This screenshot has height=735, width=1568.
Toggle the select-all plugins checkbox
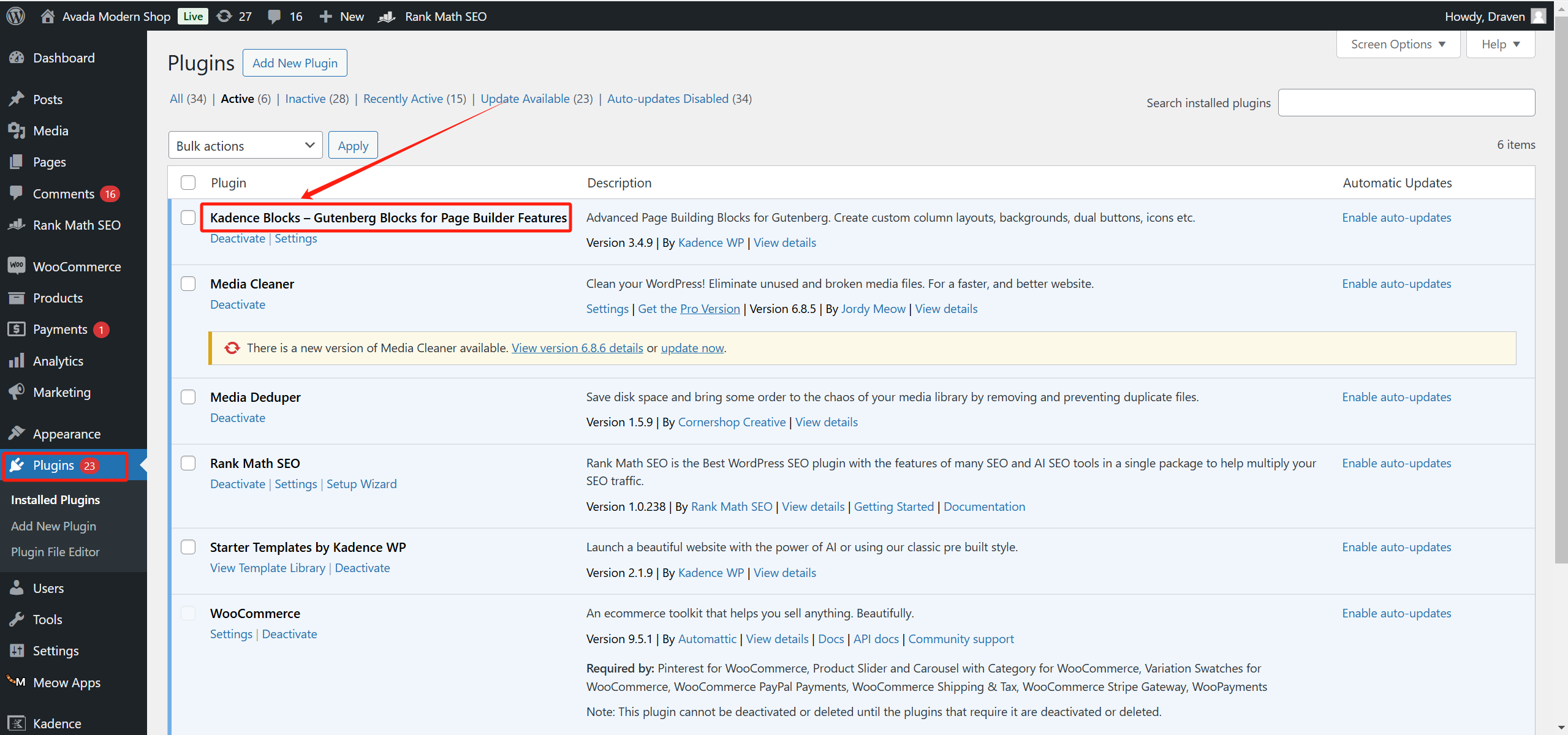[188, 183]
